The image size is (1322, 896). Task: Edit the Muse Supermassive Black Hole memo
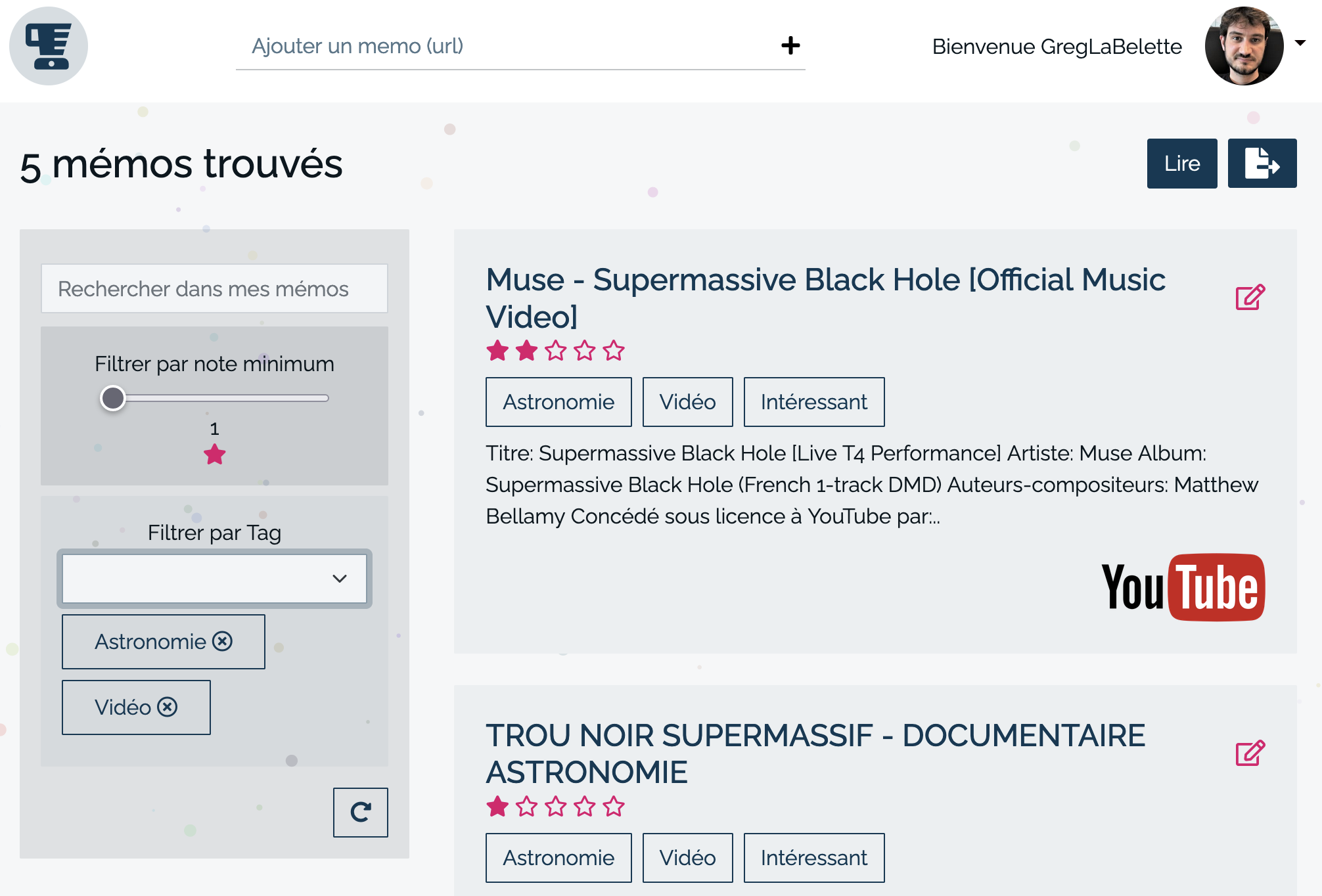(1250, 297)
